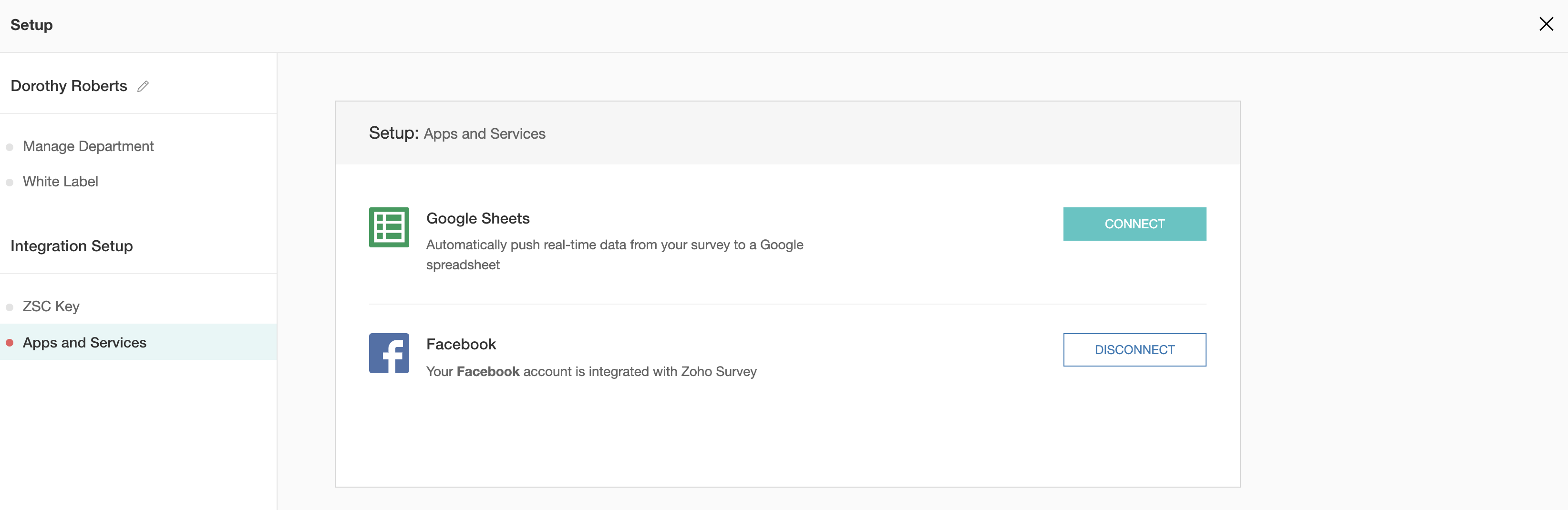Close the Setup dialog with the X
Viewport: 1568px width, 510px height.
click(x=1546, y=24)
